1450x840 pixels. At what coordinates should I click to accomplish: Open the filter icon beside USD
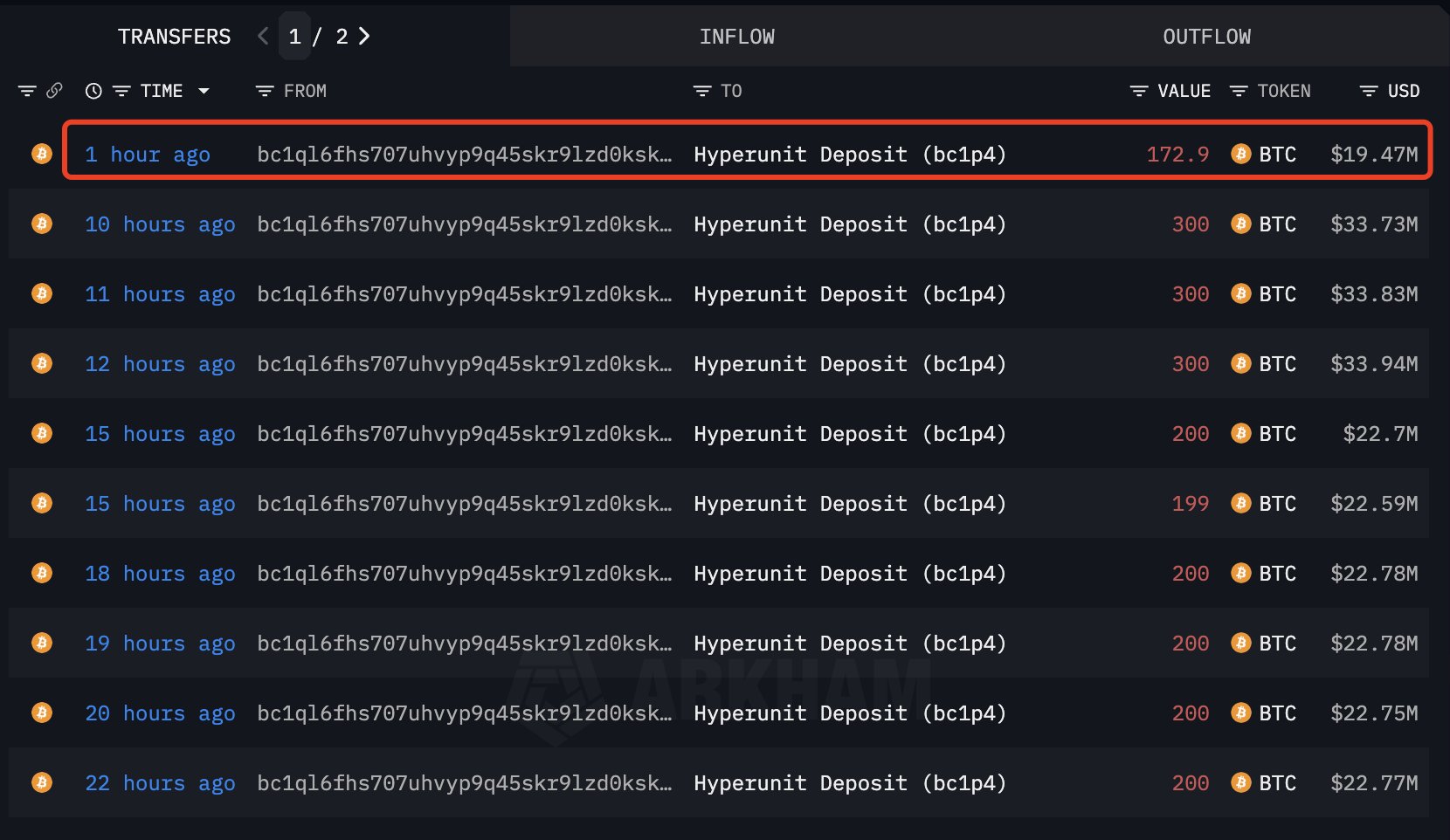coord(1369,91)
